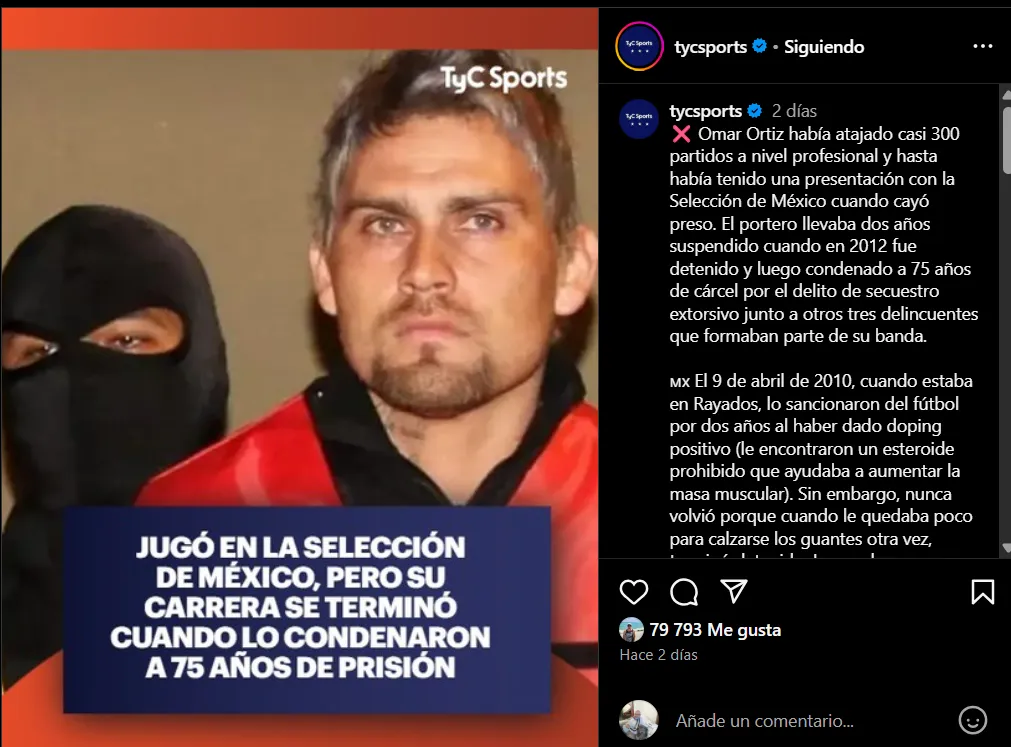The width and height of the screenshot is (1011, 747).
Task: Click the tycsports username in the caption
Action: tap(706, 111)
